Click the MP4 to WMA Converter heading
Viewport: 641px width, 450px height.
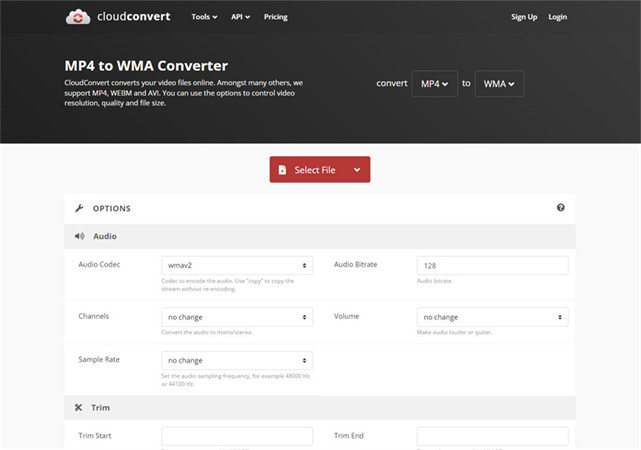[x=146, y=66]
